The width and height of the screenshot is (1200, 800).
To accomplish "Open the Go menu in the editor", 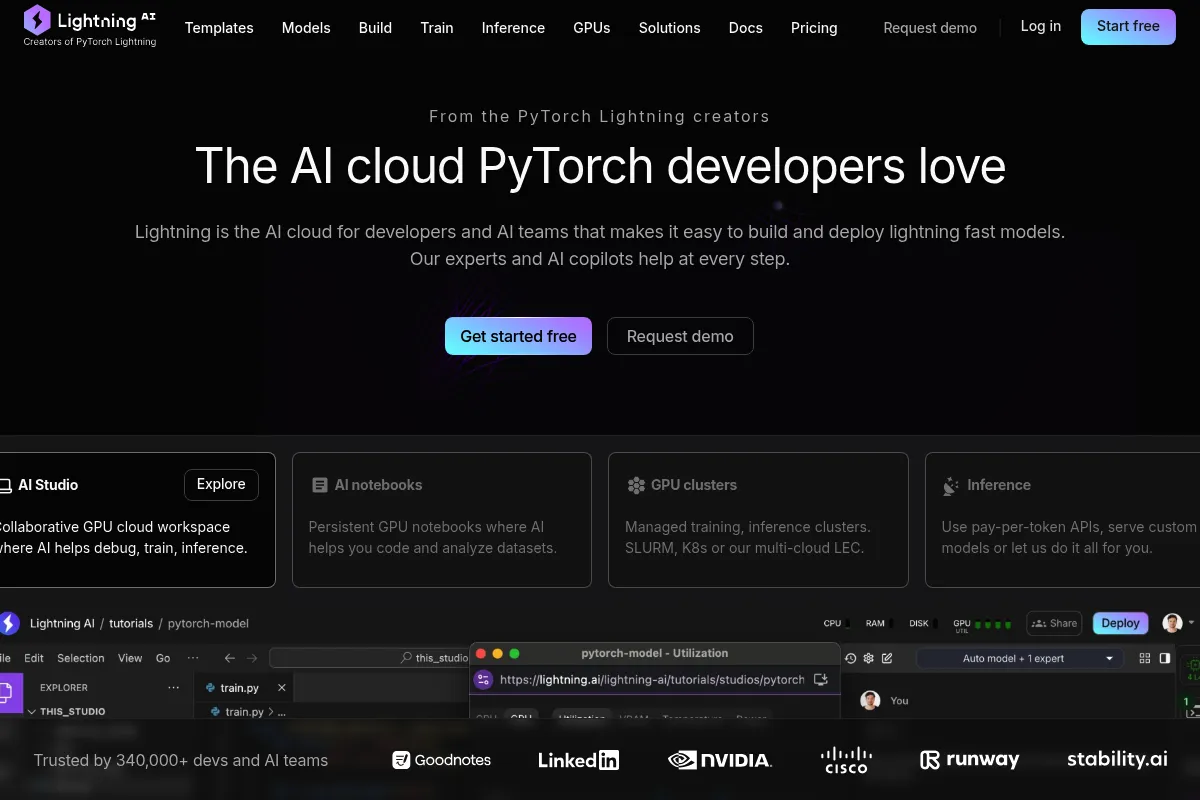I will click(163, 658).
